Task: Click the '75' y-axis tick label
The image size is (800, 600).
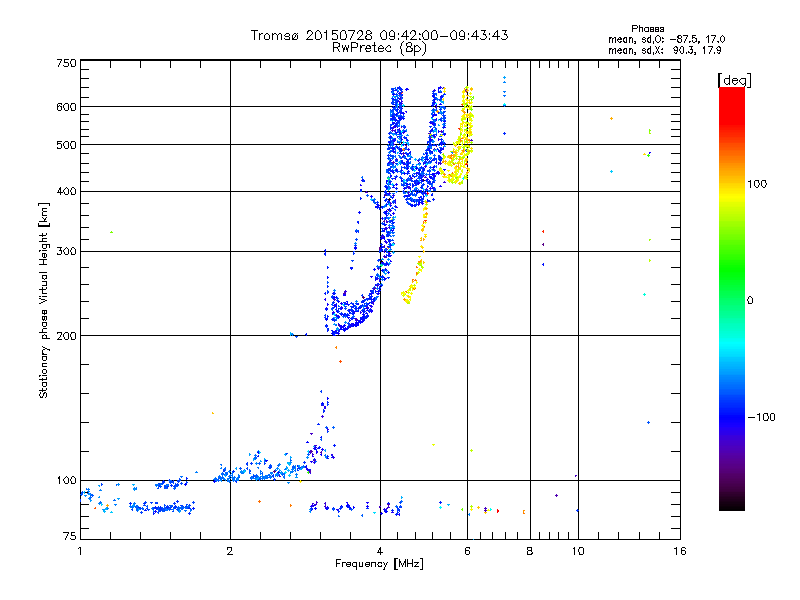Action: [x=70, y=536]
